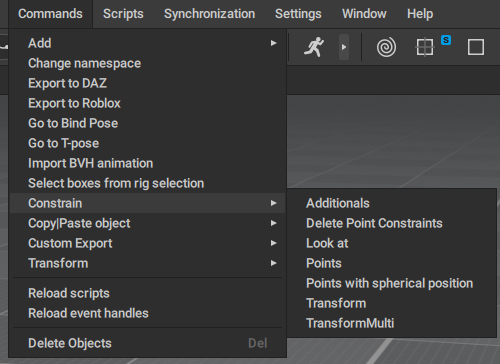The width and height of the screenshot is (500, 364).
Task: Expand the Copy|Paste object submenu
Action: 147,223
